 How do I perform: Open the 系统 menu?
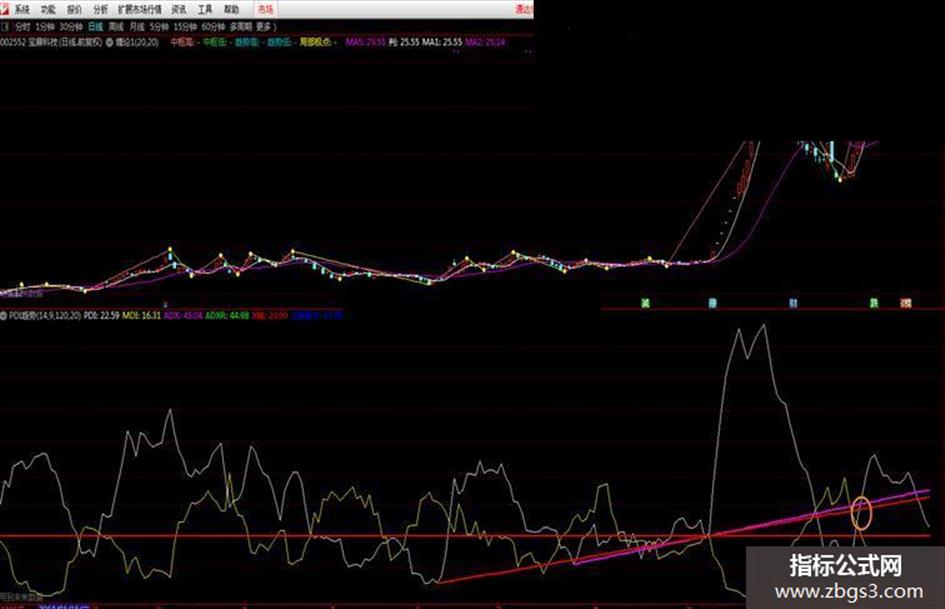click(22, 8)
